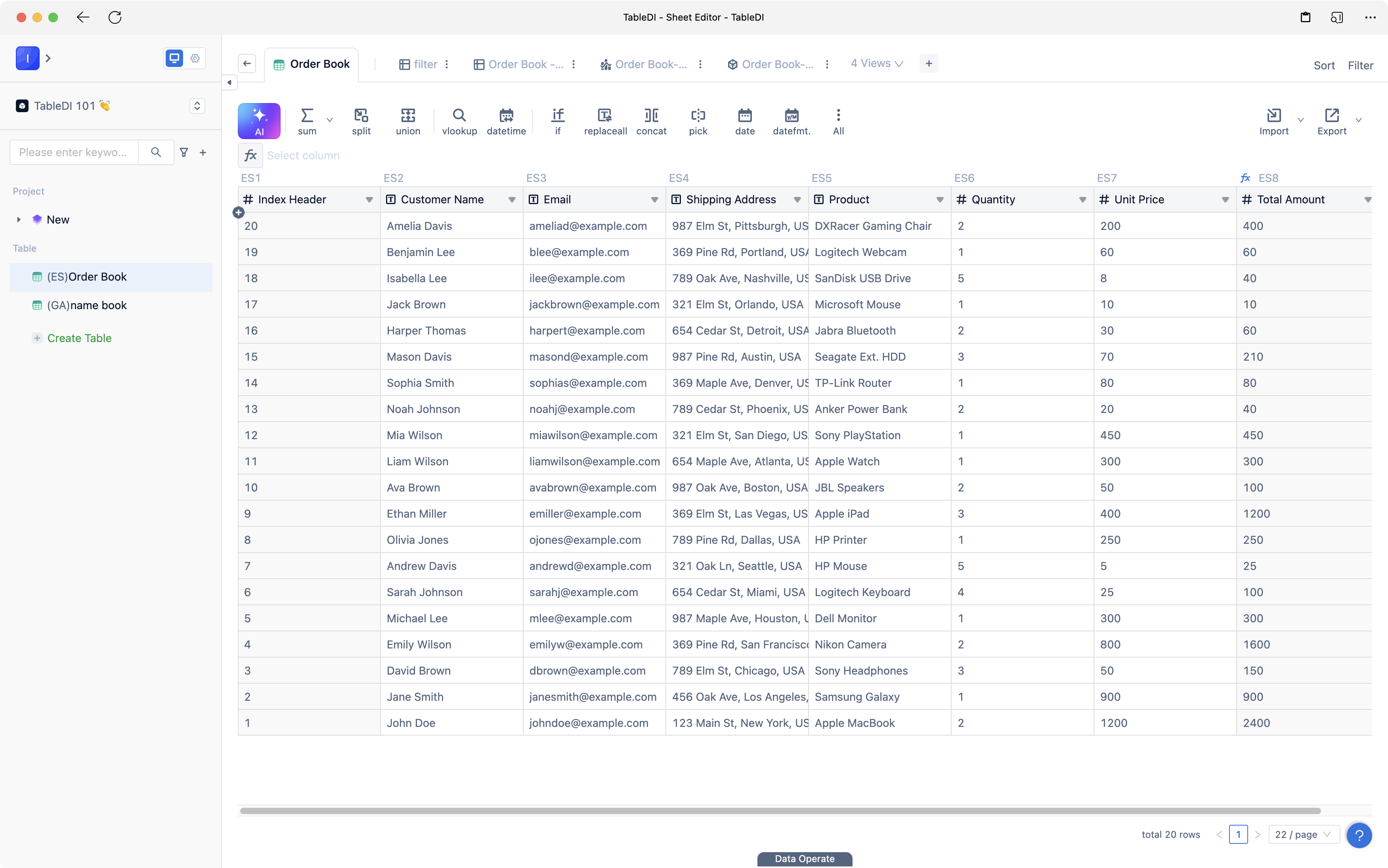Image resolution: width=1388 pixels, height=868 pixels.
Task: Click Add new view plus button
Action: coord(928,64)
